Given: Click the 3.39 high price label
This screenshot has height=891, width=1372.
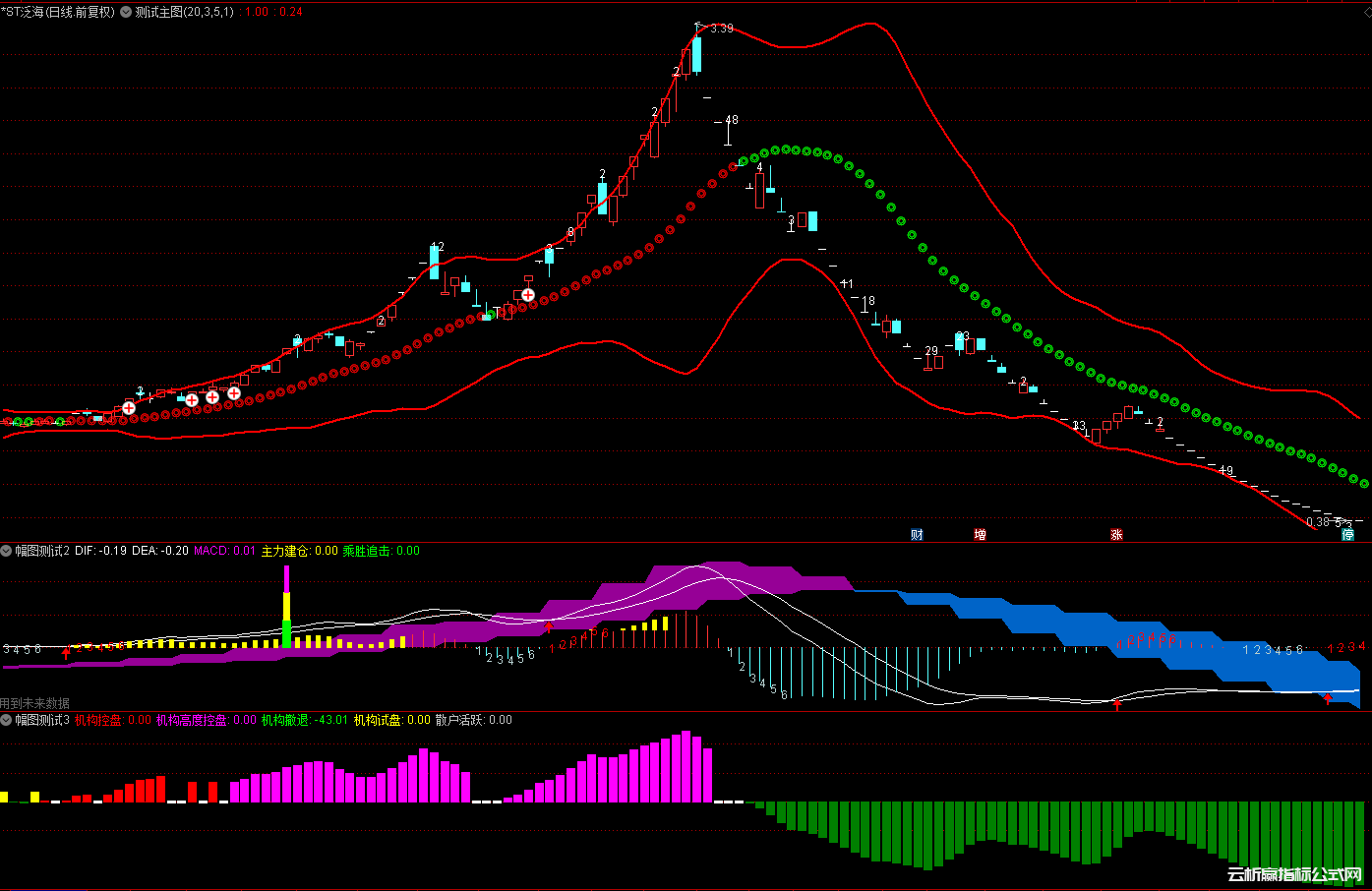Looking at the screenshot, I should (x=722, y=29).
